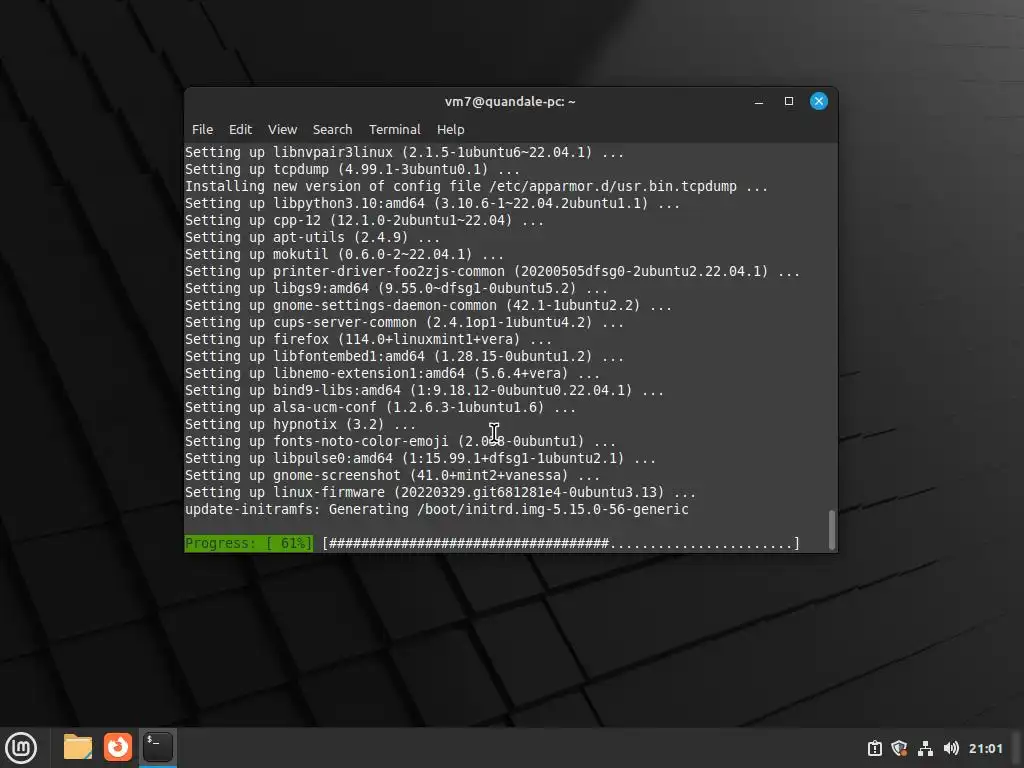Click the hash-mark progress bar
Screen dimensions: 1024x768
click(561, 543)
